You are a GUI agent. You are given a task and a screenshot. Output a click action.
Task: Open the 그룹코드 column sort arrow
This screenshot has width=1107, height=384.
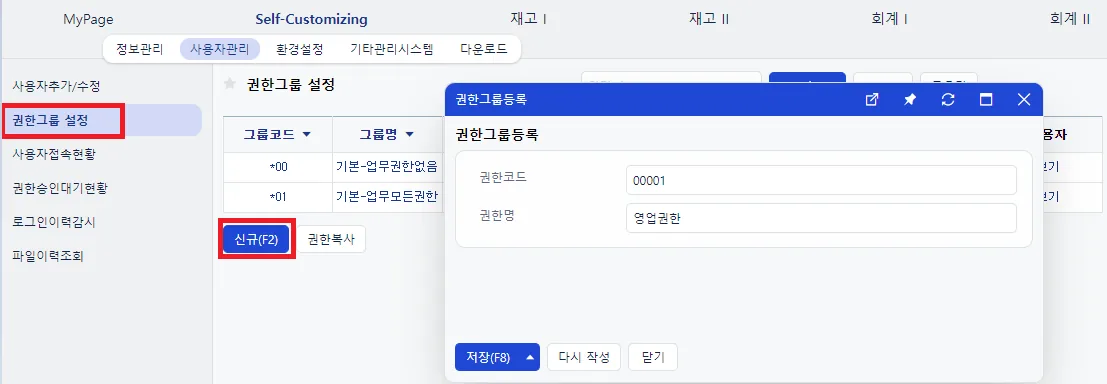click(306, 133)
